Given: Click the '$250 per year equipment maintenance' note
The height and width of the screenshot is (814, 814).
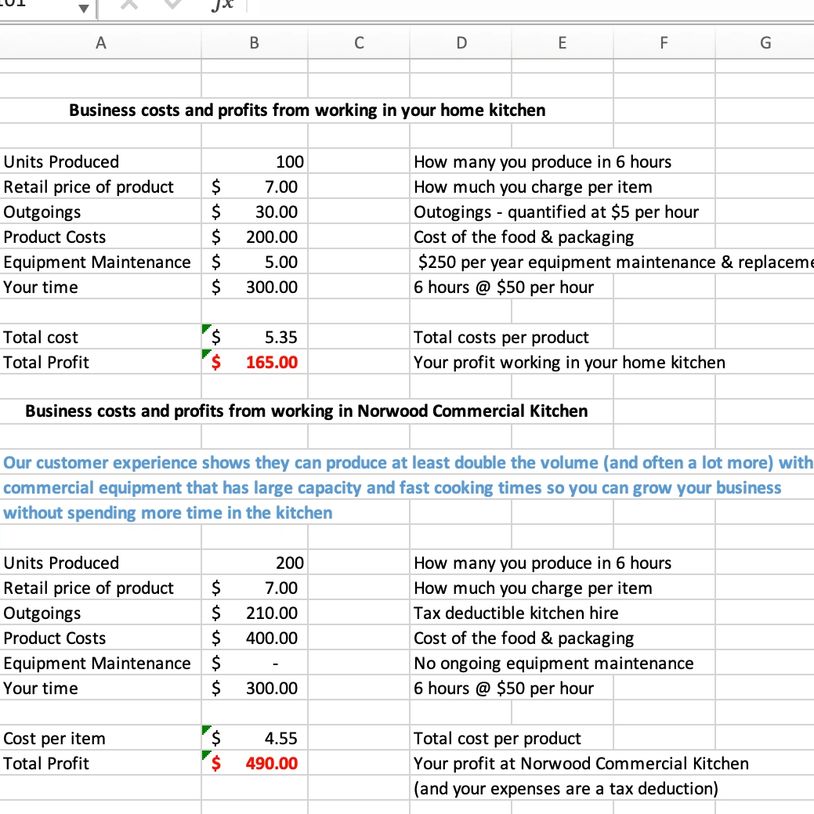Looking at the screenshot, I should 610,262.
